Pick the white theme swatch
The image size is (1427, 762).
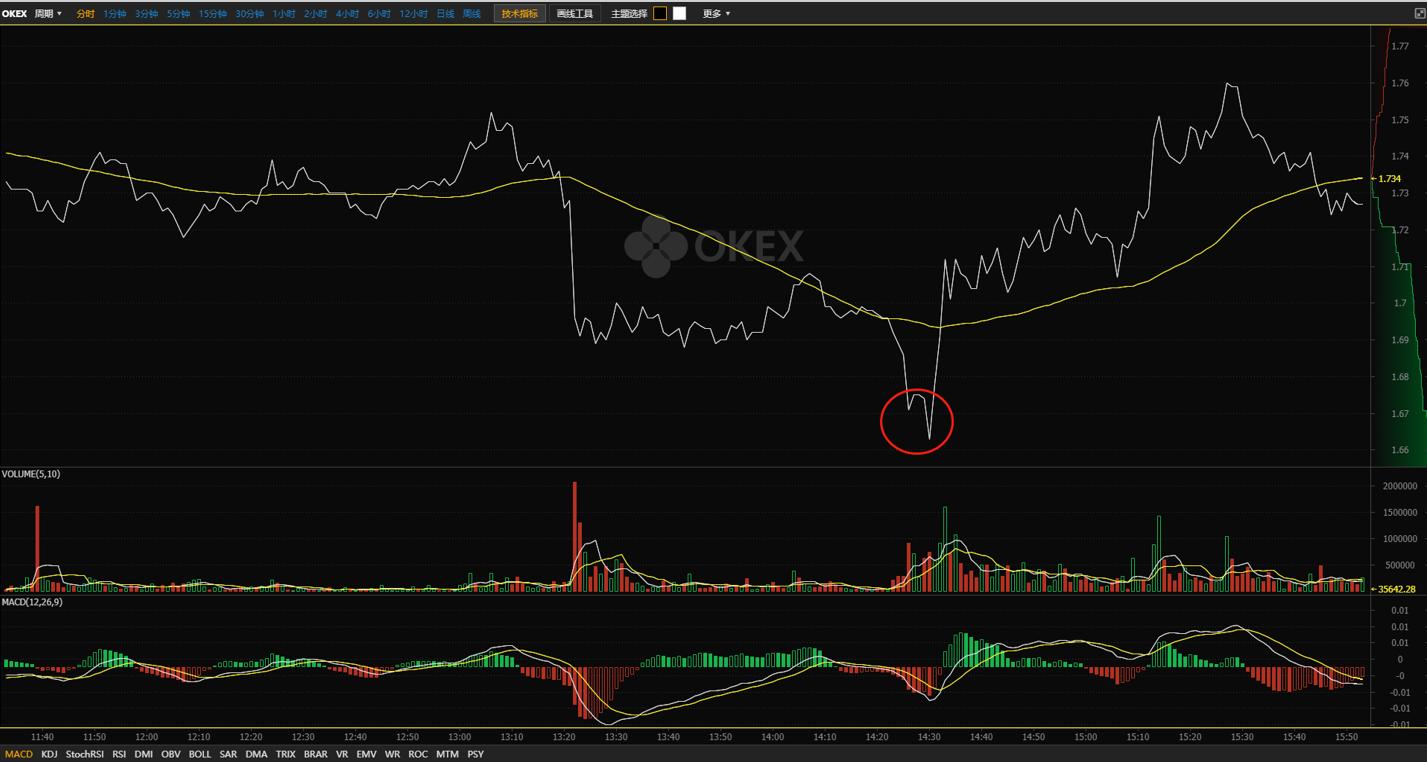[x=680, y=14]
